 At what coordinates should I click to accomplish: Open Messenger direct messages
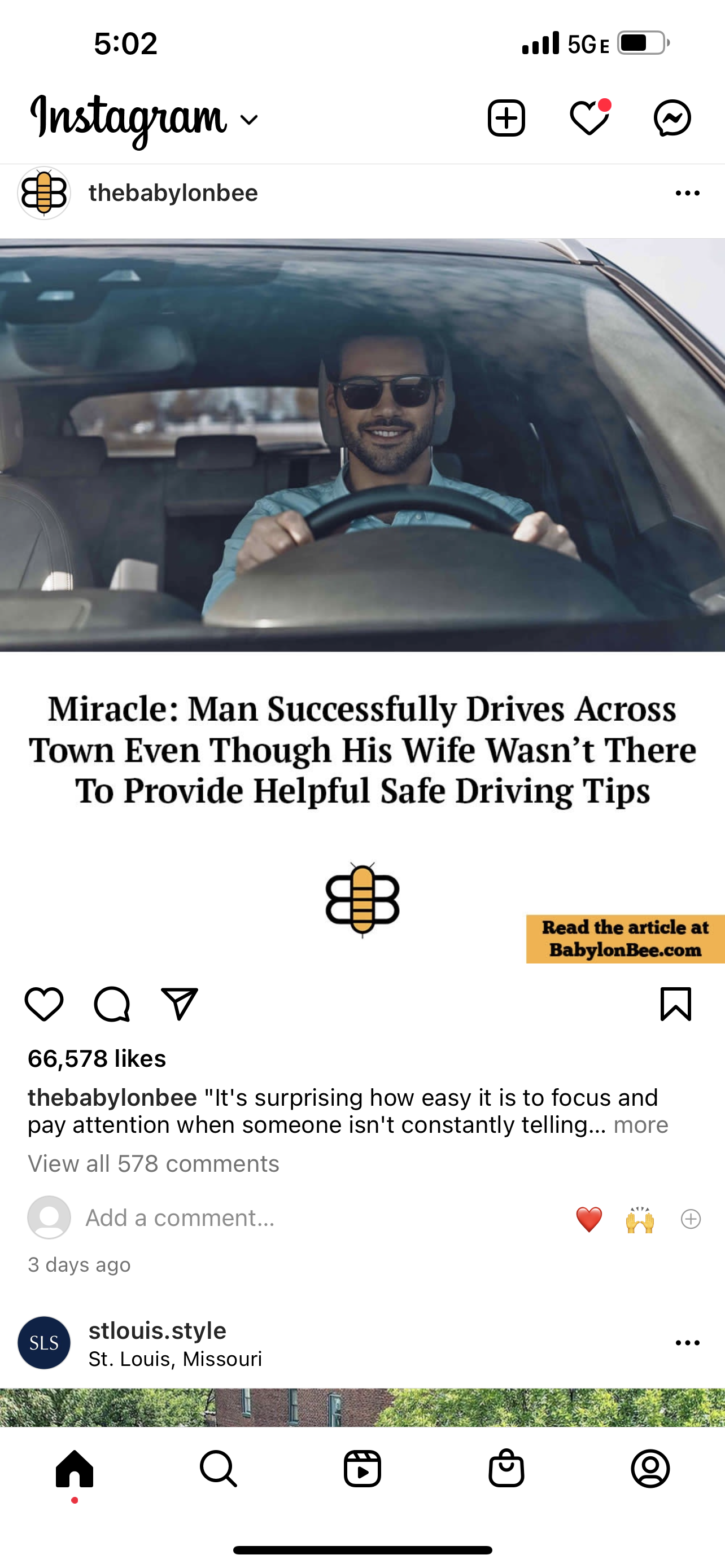click(x=672, y=118)
